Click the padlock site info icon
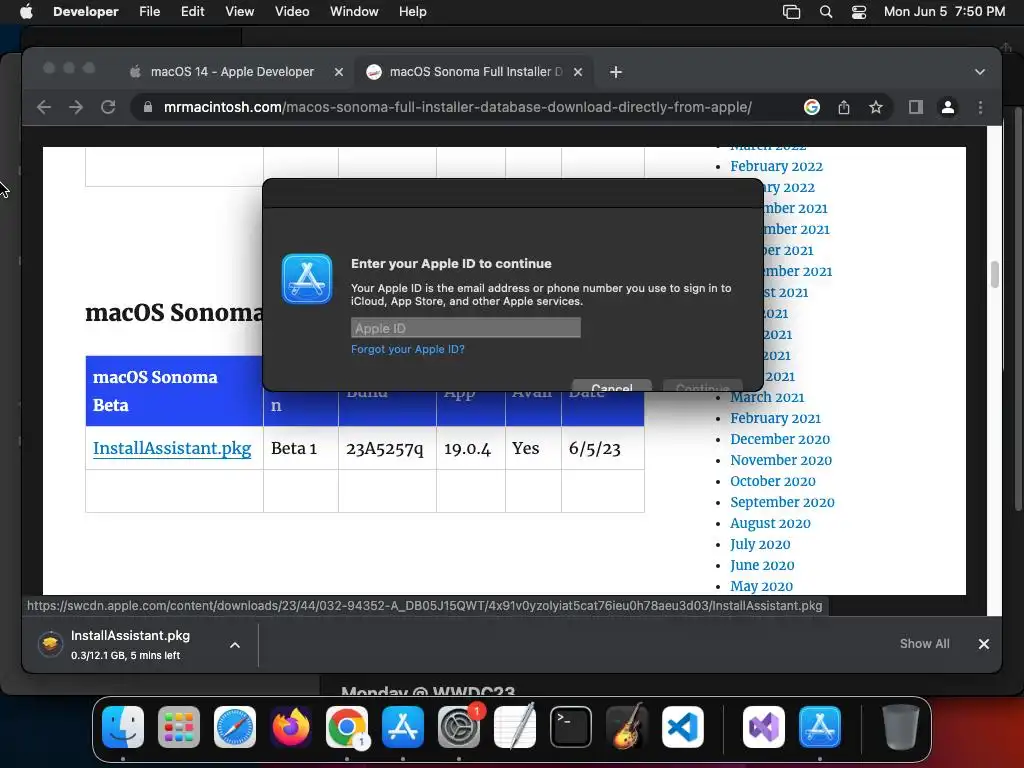 pyautogui.click(x=148, y=107)
